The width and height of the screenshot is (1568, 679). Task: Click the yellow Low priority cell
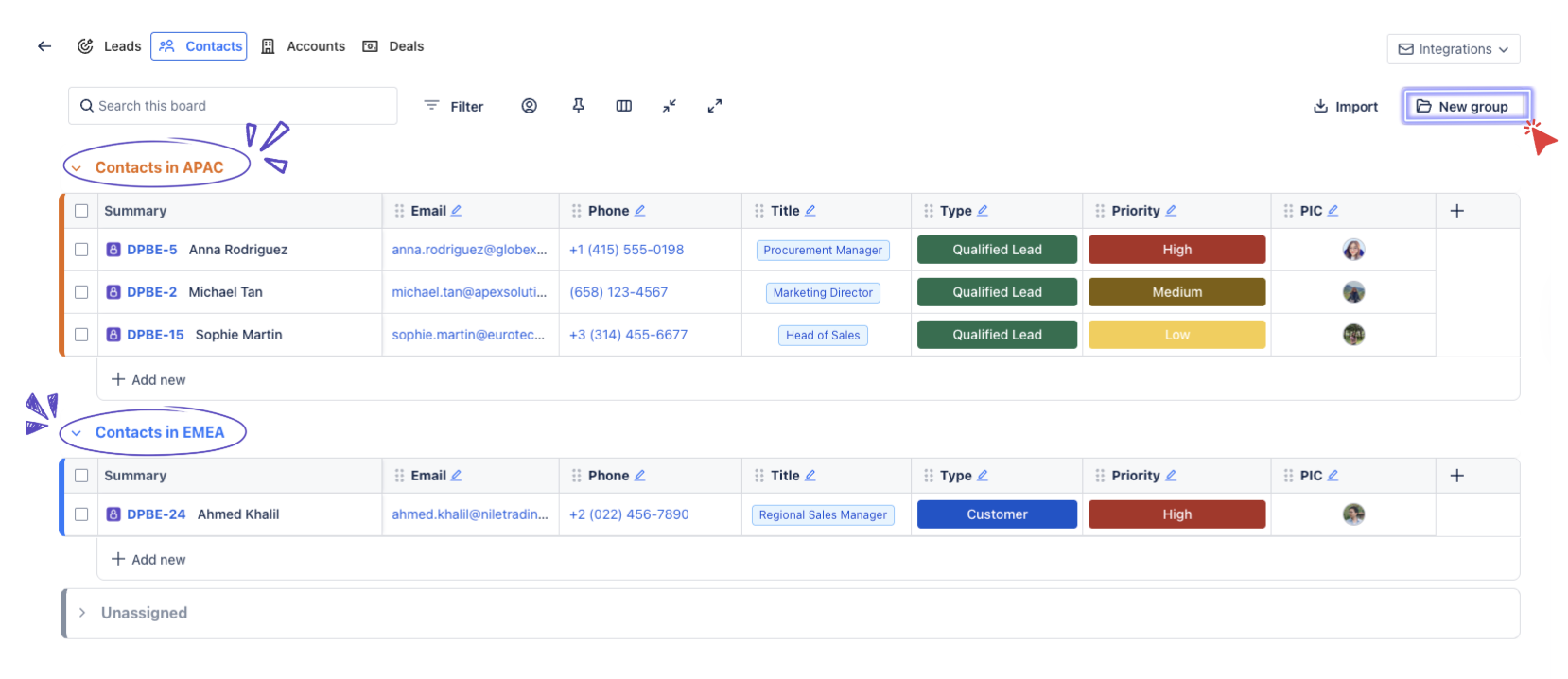[1176, 335]
